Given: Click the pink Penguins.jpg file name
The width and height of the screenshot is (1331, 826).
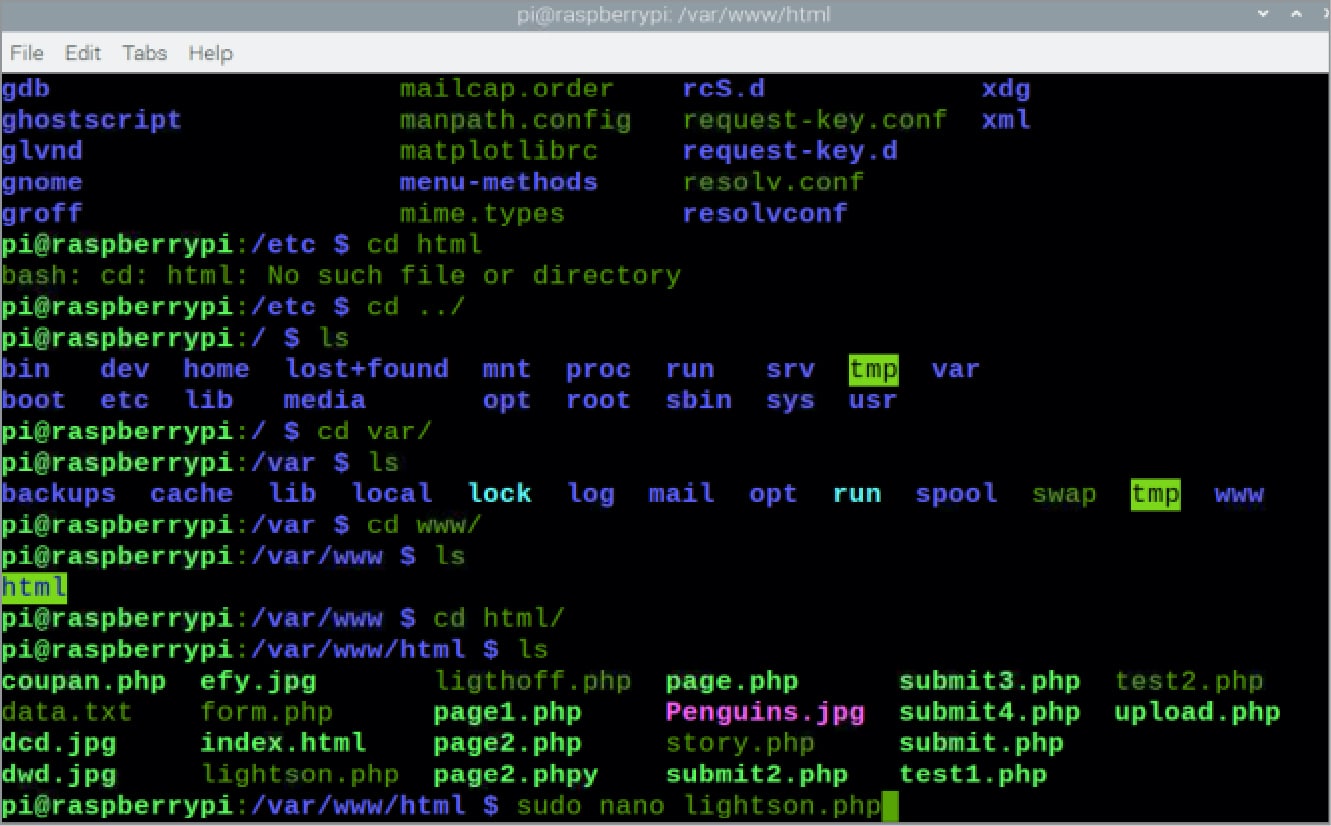Looking at the screenshot, I should click(764, 713).
